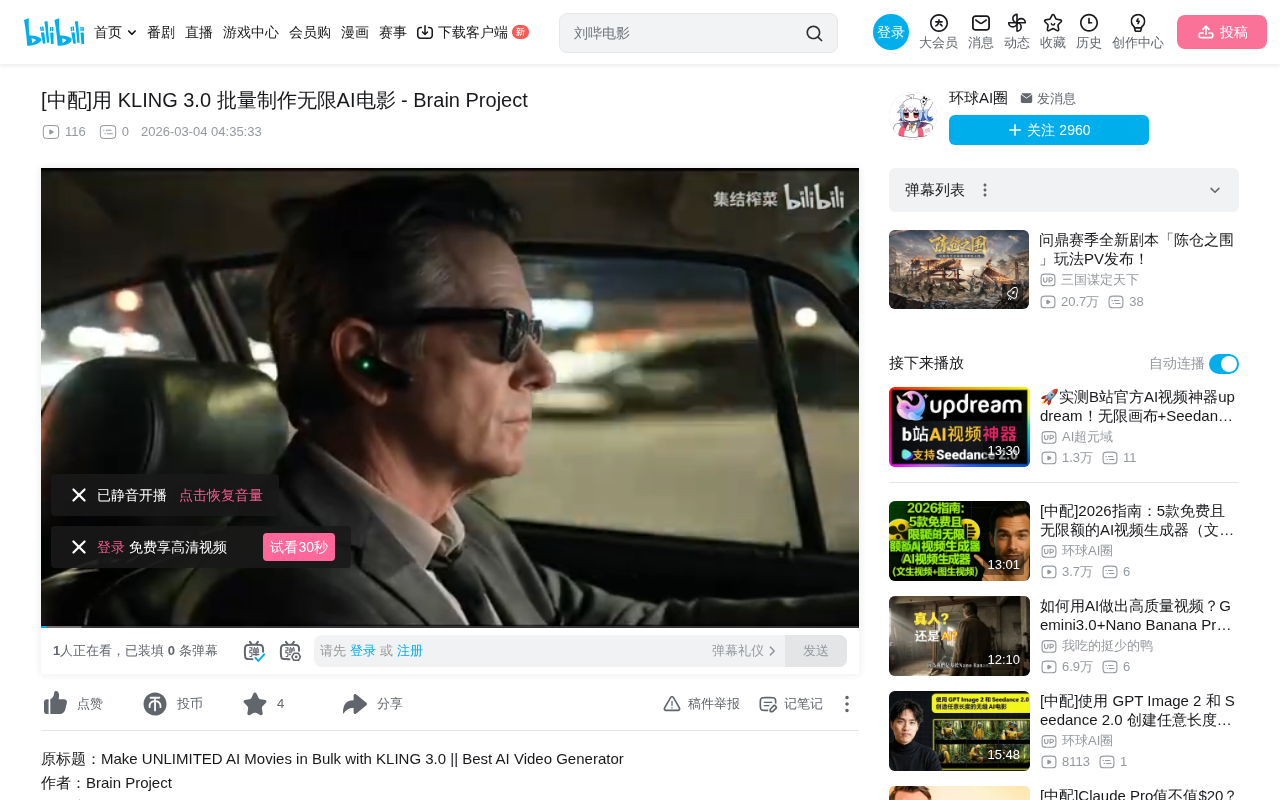Screen dimensions: 1280x800
Task: Open GPT Image 2 Seedance video thumbnail
Action: 959,731
